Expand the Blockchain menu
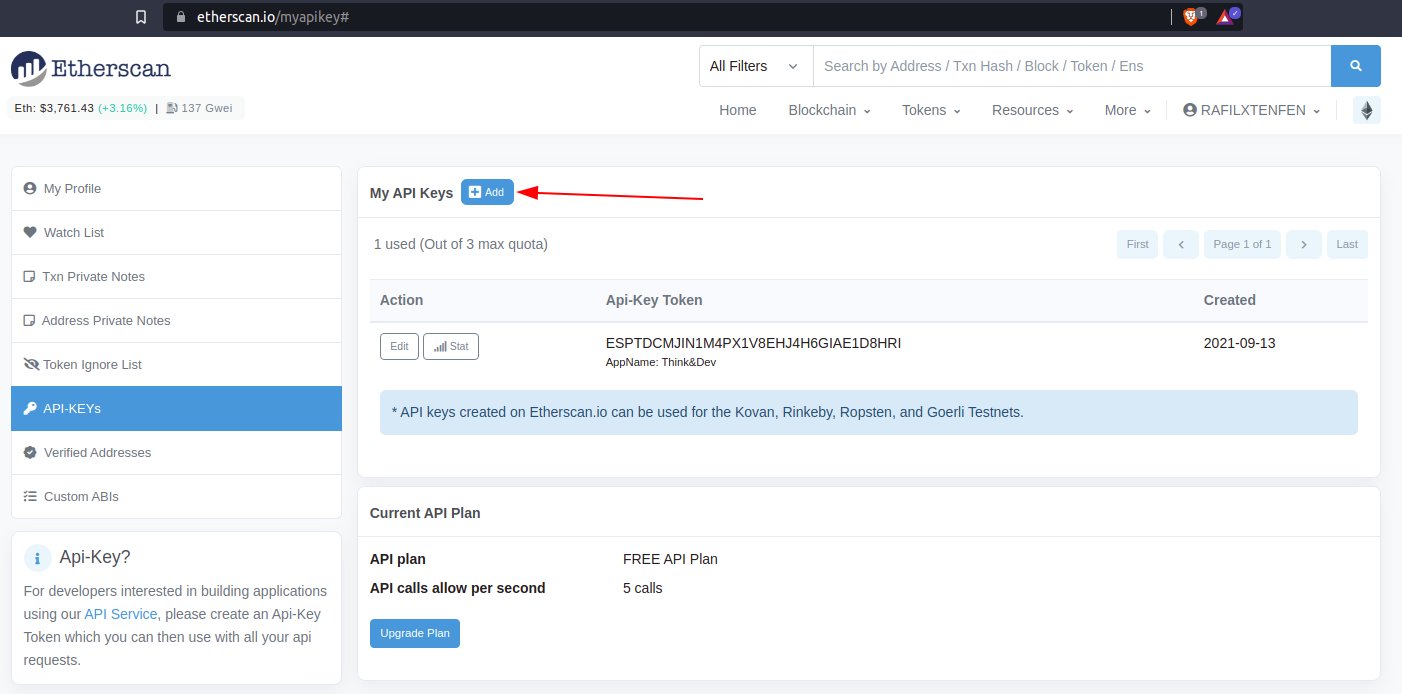1402x694 pixels. 829,110
